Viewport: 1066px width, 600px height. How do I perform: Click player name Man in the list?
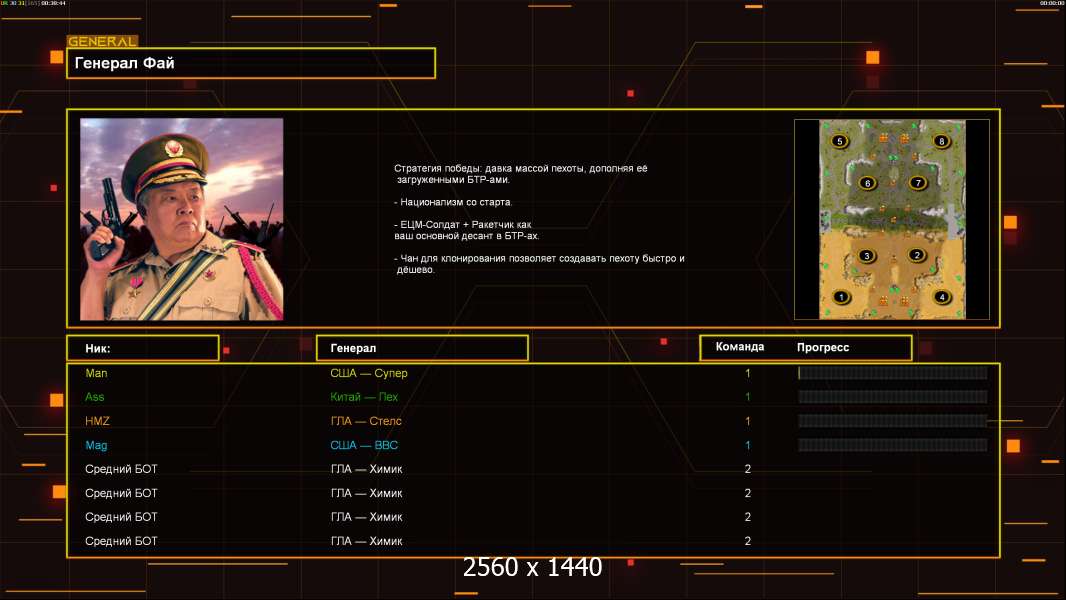pyautogui.click(x=96, y=373)
